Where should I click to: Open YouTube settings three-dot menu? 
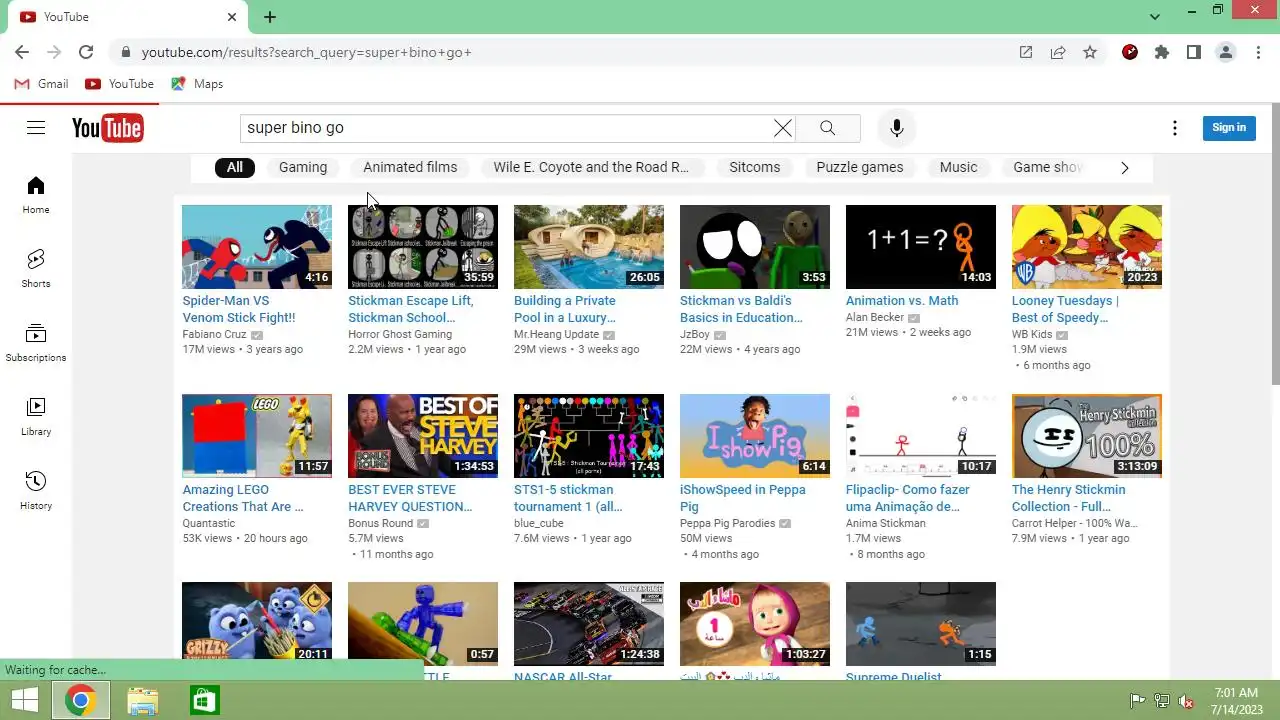coord(1175,128)
